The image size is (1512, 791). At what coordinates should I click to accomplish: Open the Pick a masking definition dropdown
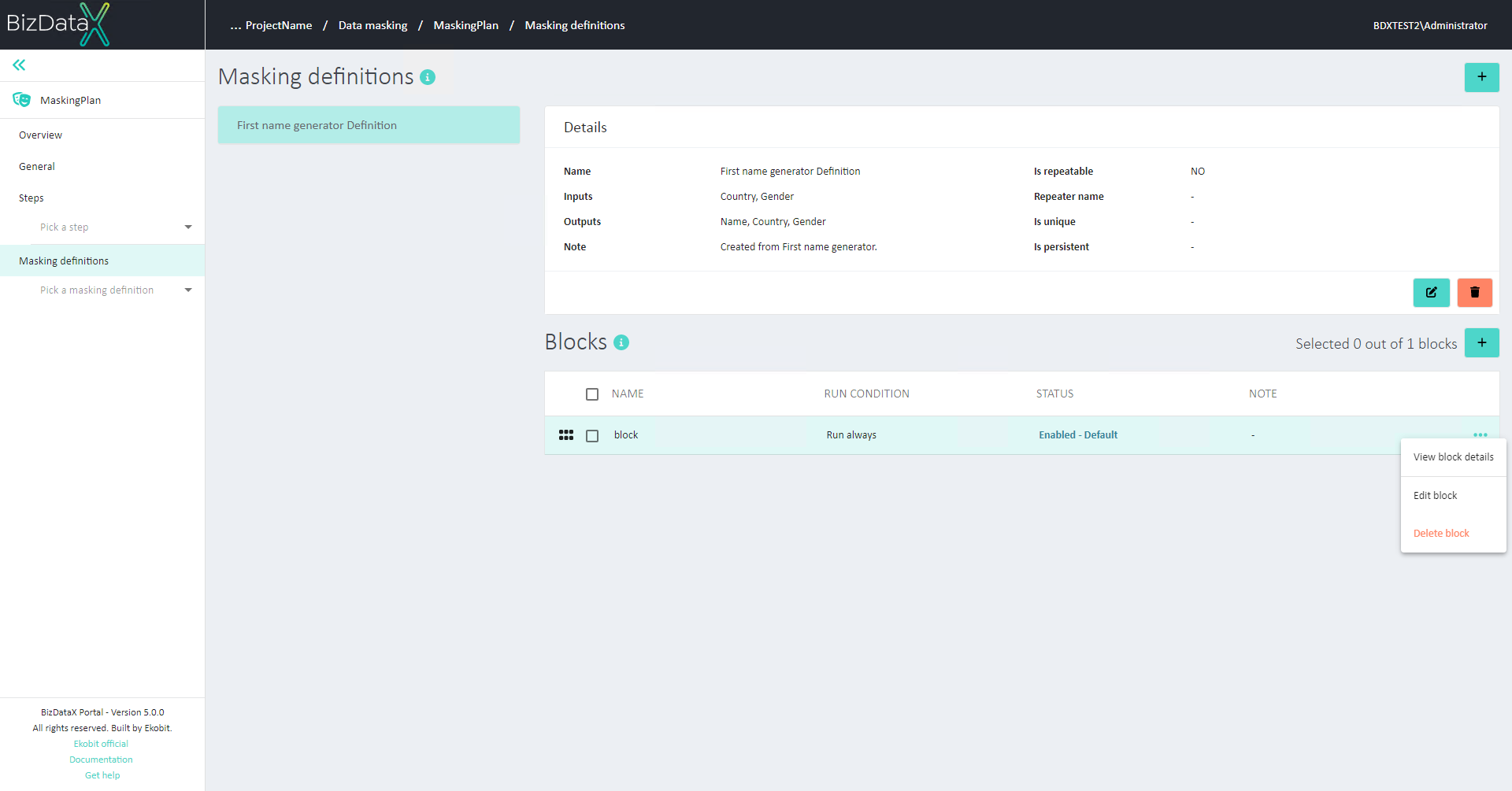click(x=116, y=290)
